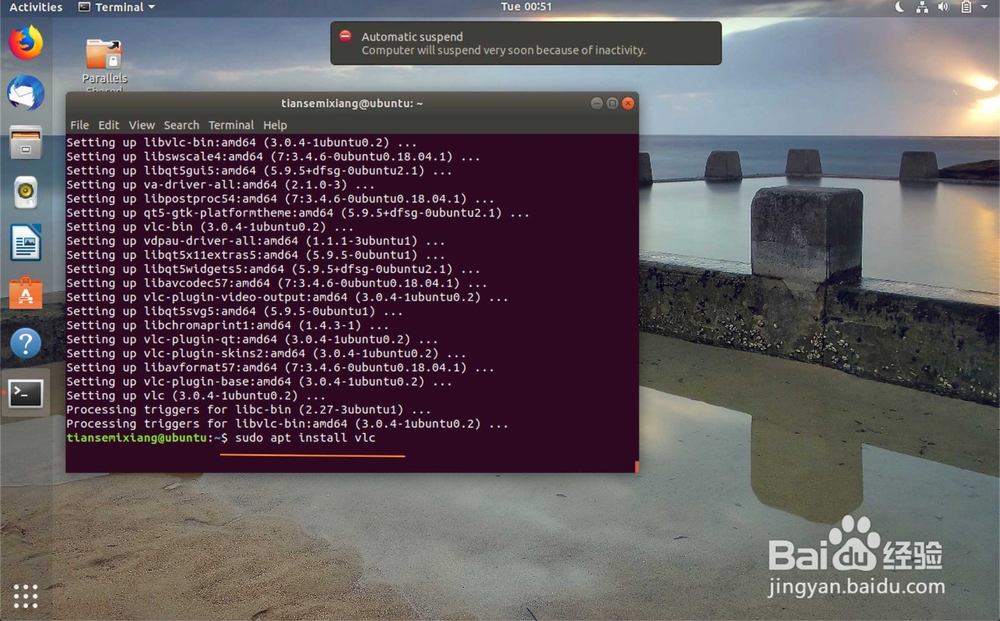Open the Help menu in Terminal
Image resolution: width=1000 pixels, height=621 pixels.
click(x=275, y=125)
